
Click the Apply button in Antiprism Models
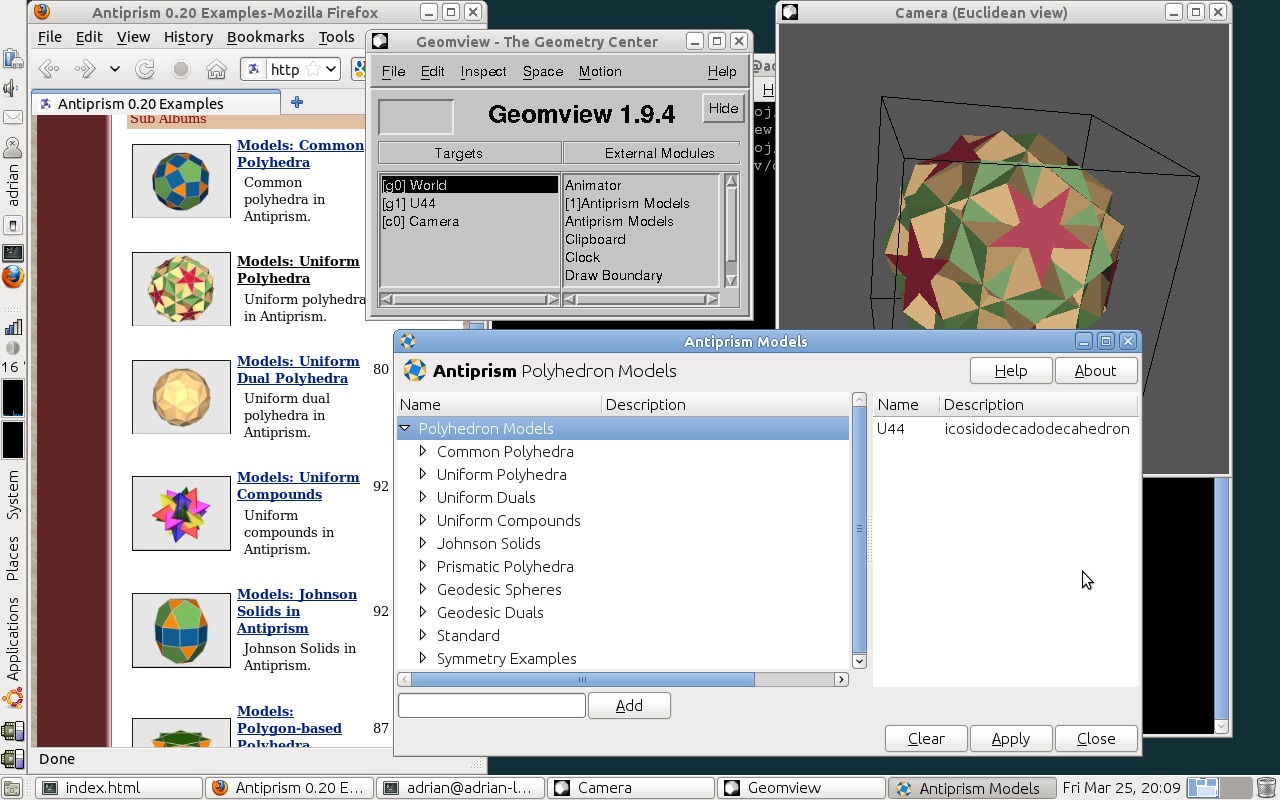[x=1010, y=738]
